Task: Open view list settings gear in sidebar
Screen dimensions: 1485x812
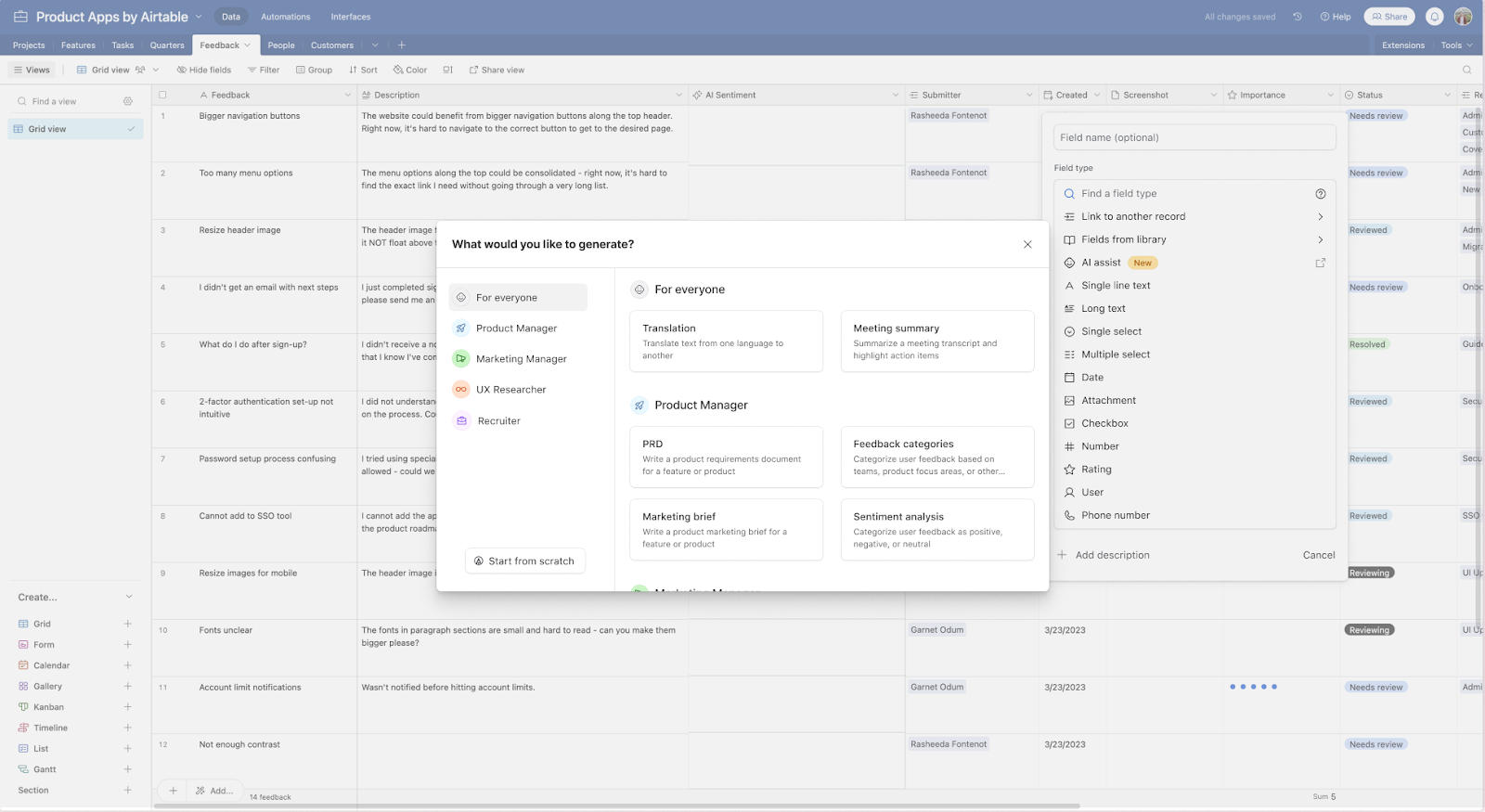Action: click(128, 101)
